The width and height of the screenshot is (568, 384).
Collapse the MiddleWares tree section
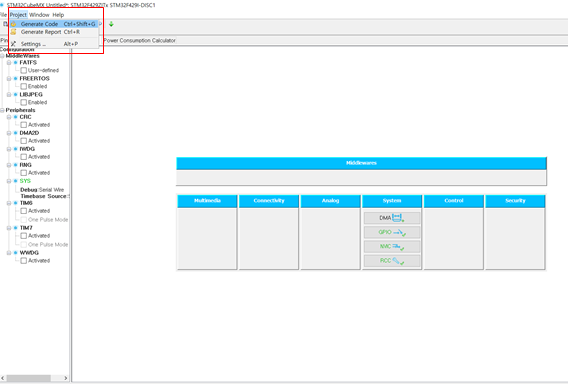coord(2,56)
